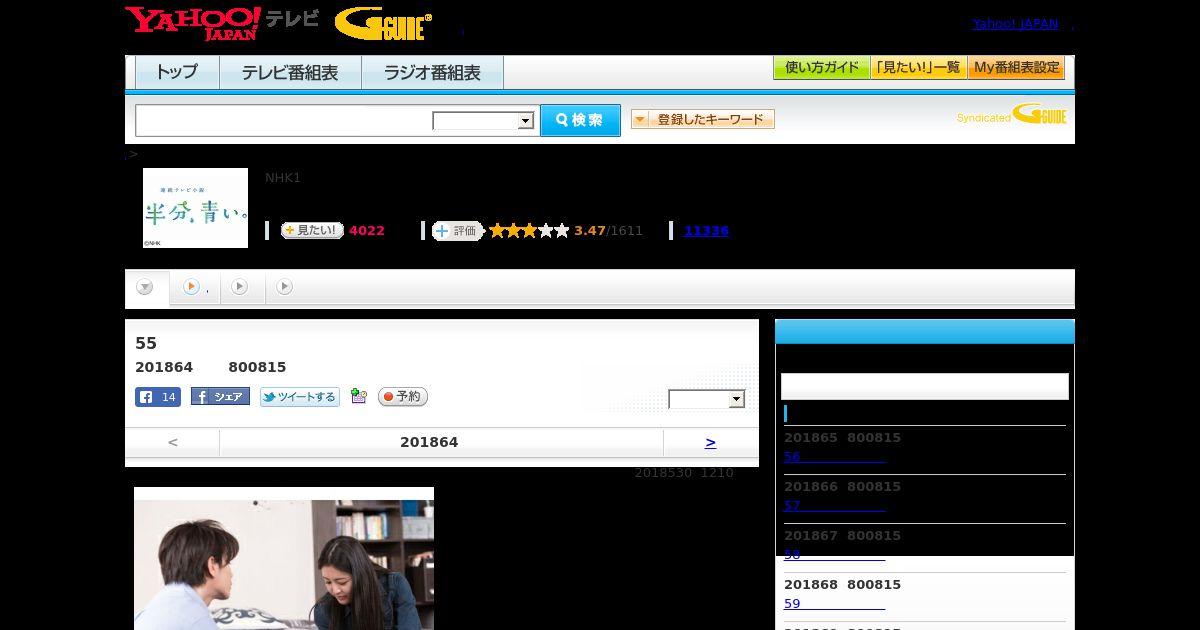Click the white field in sidebar
Screen dimensions: 1200x630
(x=925, y=386)
